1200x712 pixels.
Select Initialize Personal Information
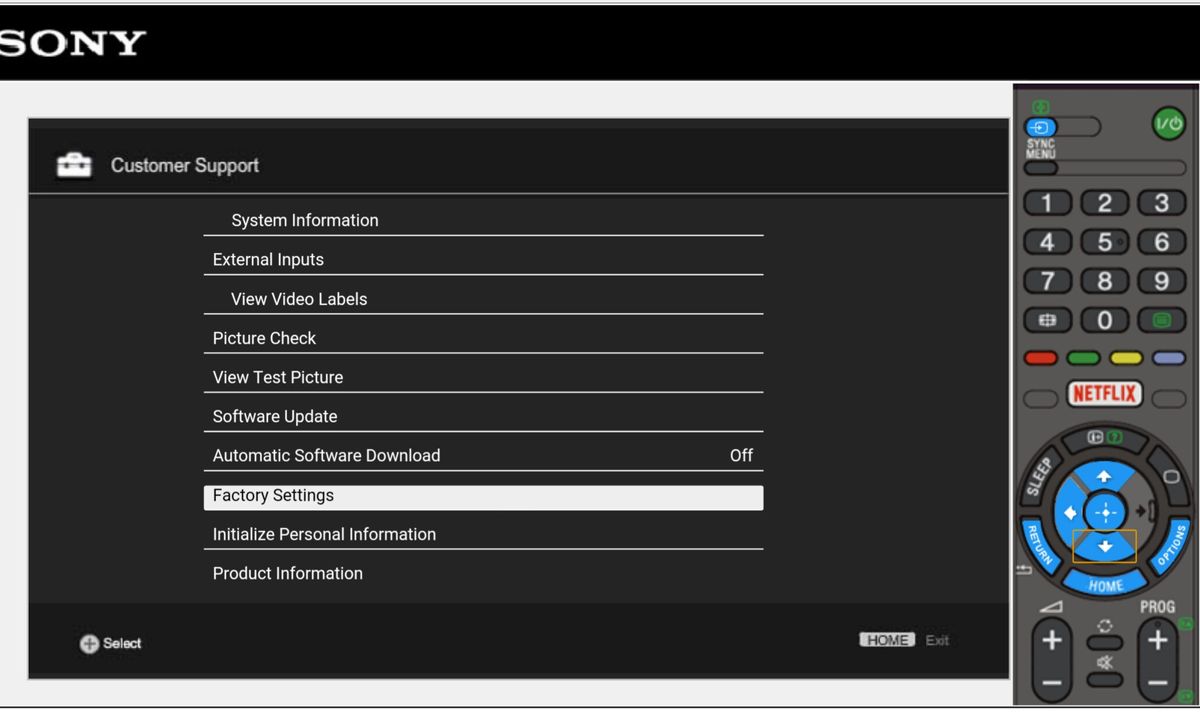483,535
